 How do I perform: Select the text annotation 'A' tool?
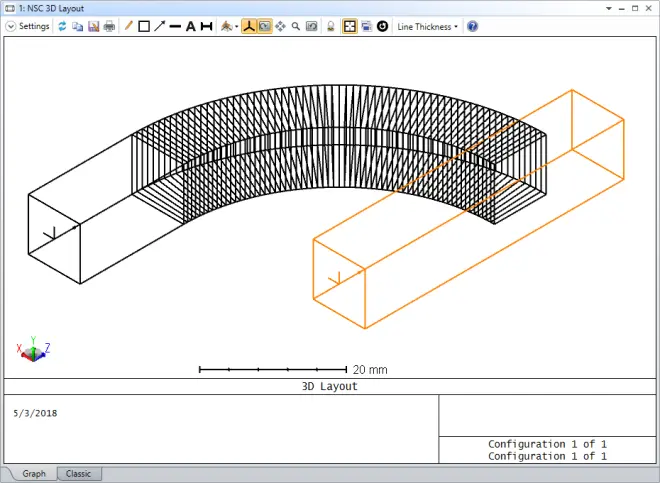point(191,27)
